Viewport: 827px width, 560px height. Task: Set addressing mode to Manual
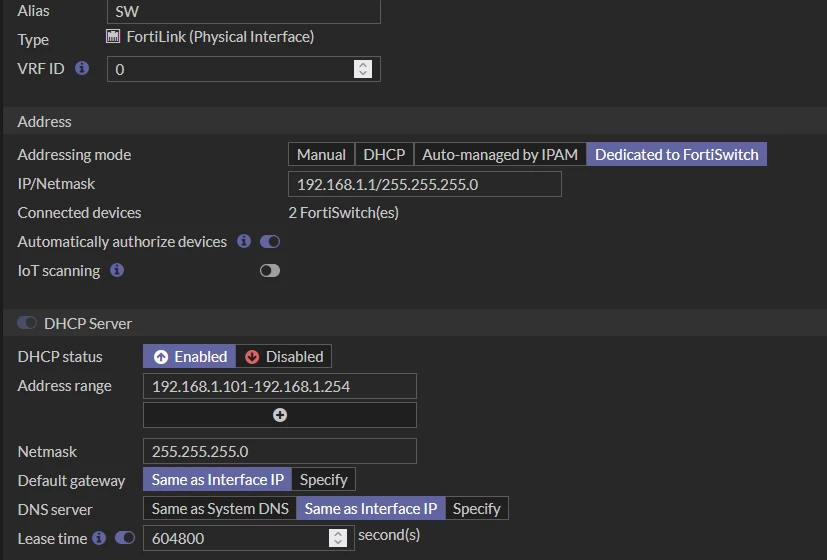321,155
